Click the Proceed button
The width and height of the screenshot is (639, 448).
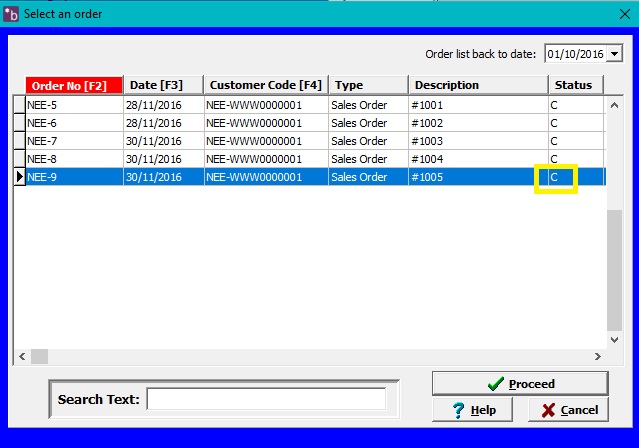520,384
